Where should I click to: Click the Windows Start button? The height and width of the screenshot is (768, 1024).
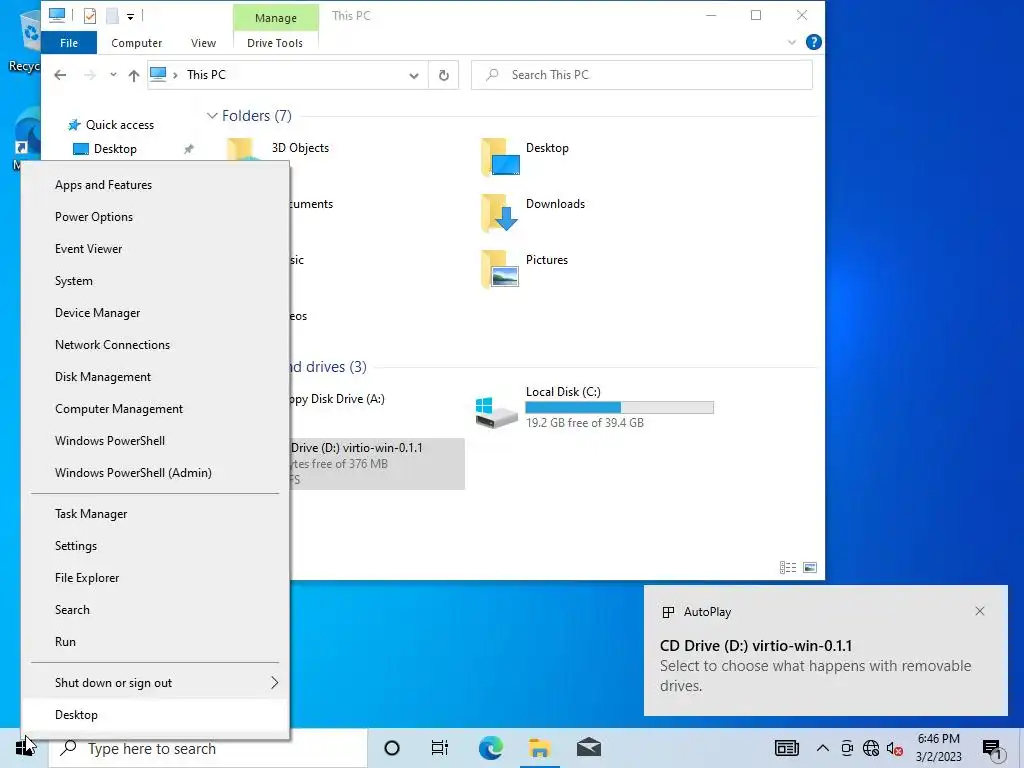click(x=24, y=748)
